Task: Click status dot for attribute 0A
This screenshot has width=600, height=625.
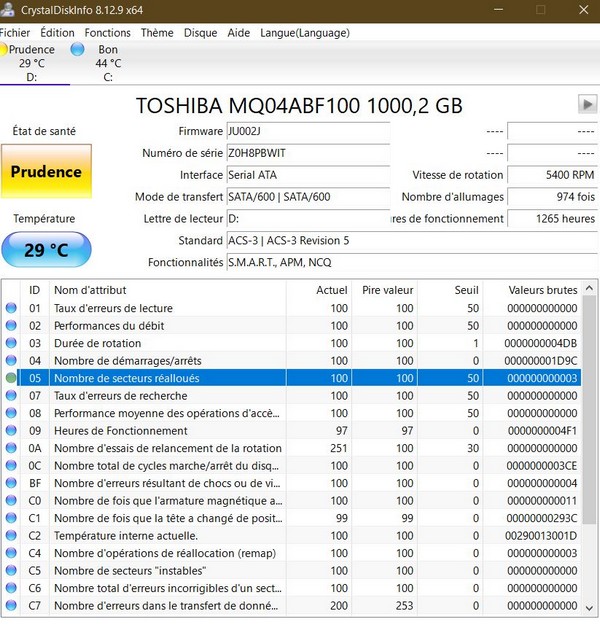Action: [11, 448]
